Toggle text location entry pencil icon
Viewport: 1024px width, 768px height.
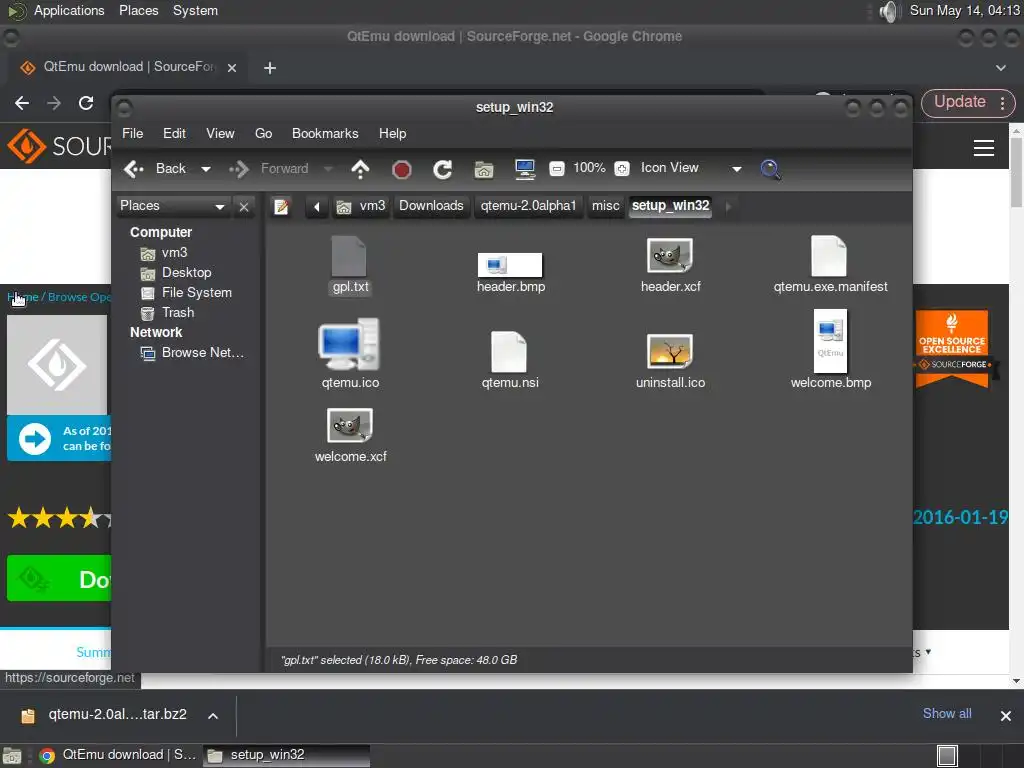[x=281, y=207]
